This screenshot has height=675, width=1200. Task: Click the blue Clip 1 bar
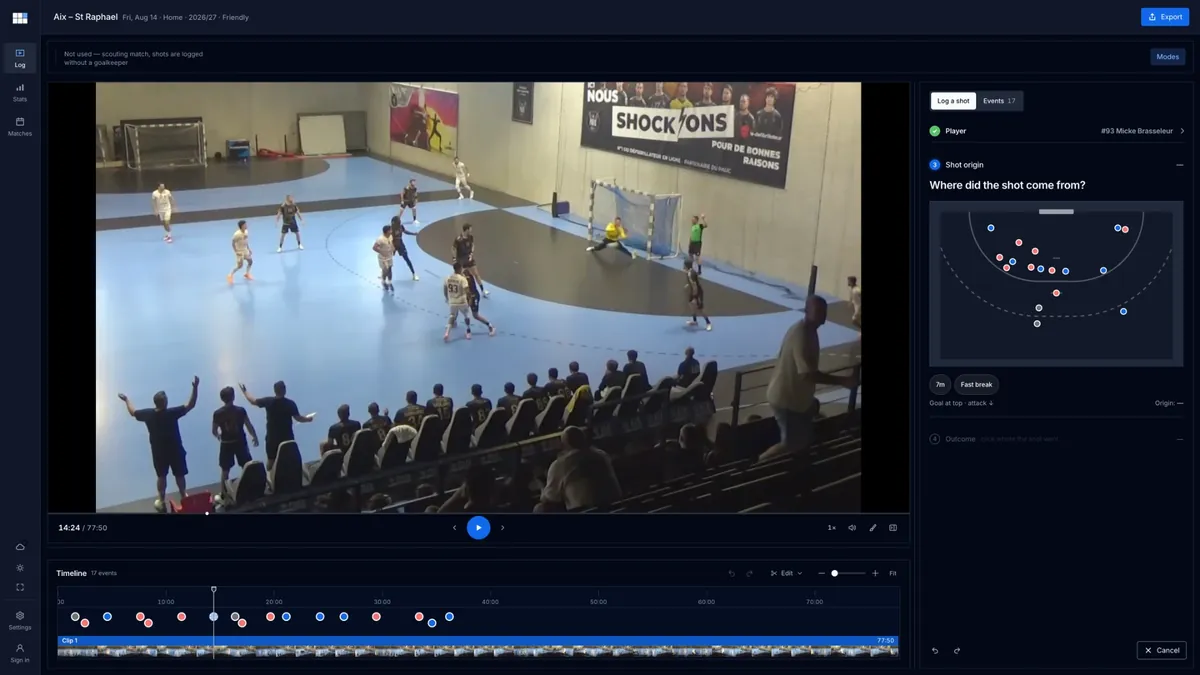[478, 640]
